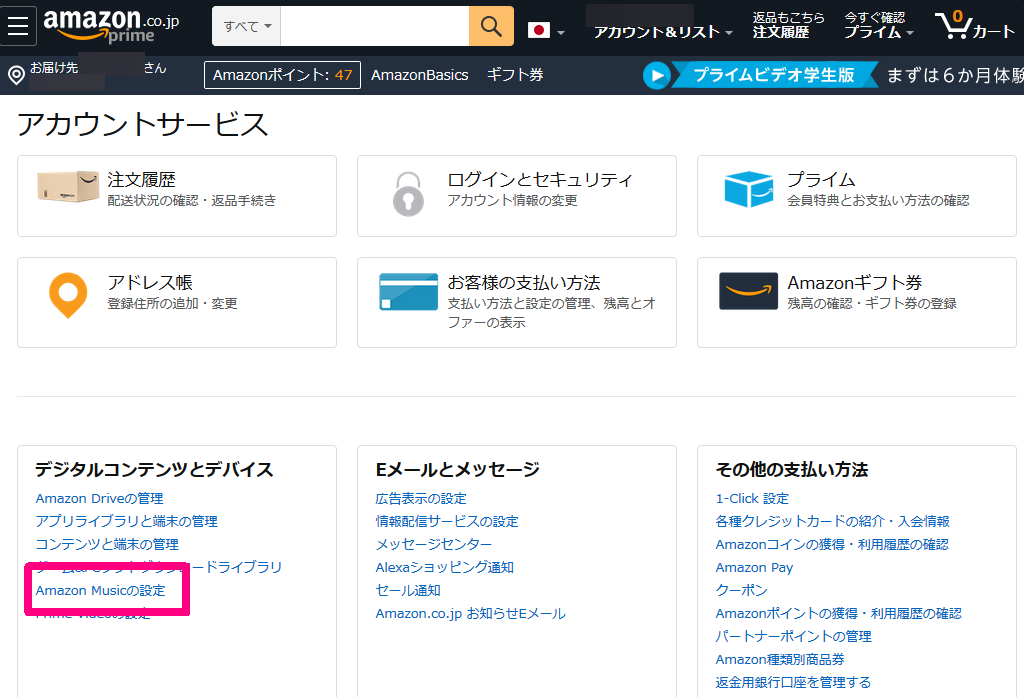Viewport: 1024px width, 697px height.
Task: Click Amazon Pay link
Action: (754, 567)
